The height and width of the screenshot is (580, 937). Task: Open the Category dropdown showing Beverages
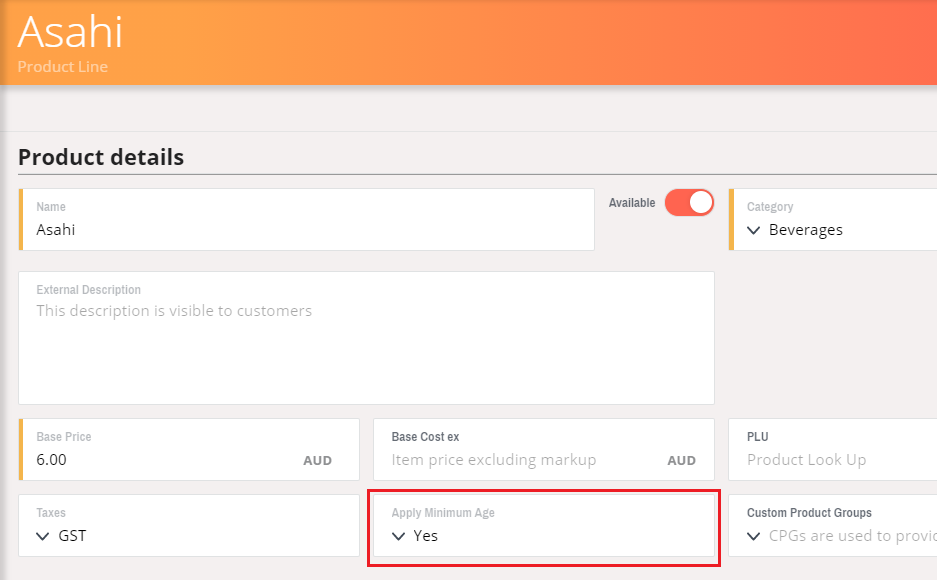833,219
